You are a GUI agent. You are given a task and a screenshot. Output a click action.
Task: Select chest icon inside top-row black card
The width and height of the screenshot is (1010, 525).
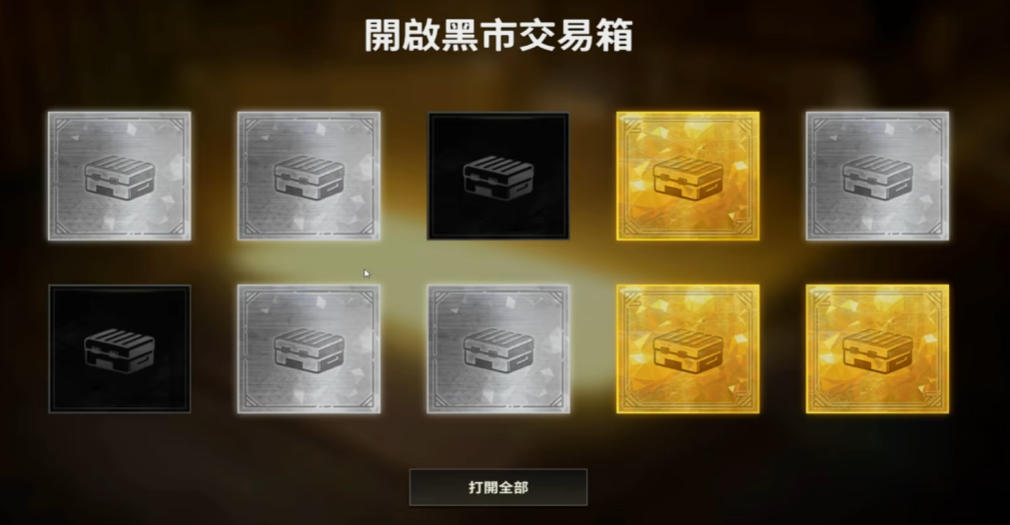click(x=498, y=178)
